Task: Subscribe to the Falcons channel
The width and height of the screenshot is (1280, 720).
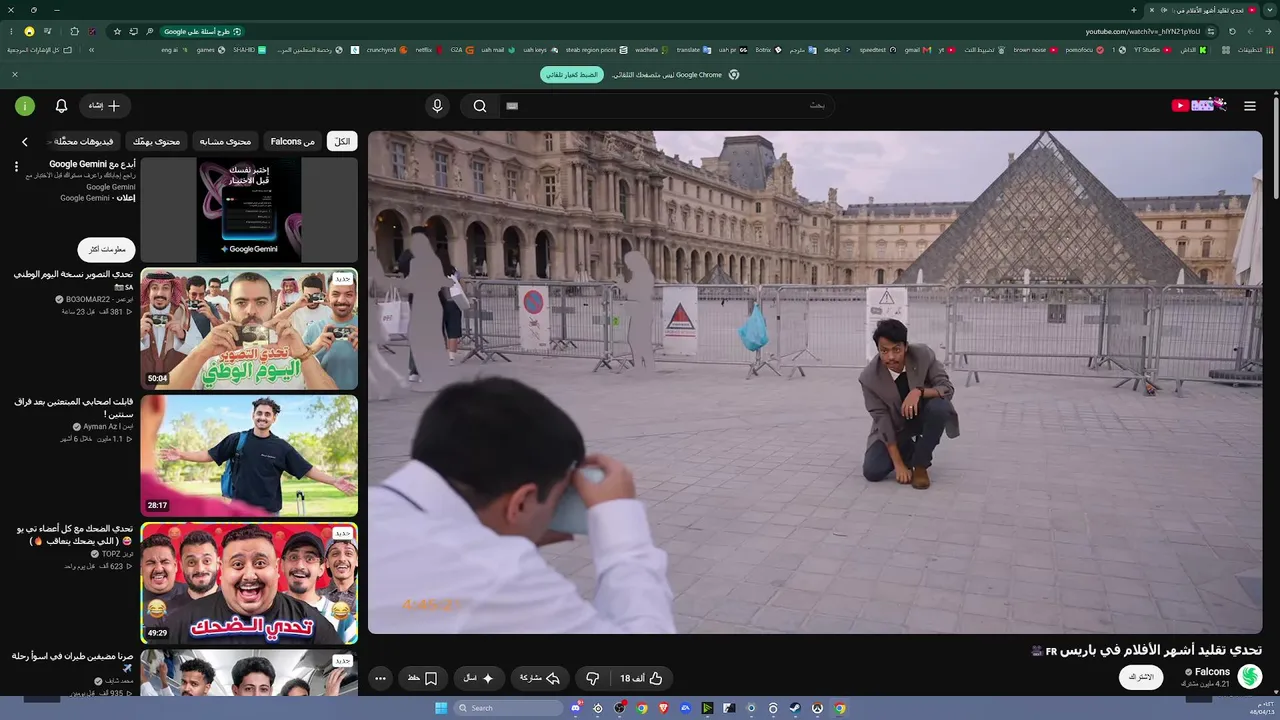Action: tap(1141, 677)
